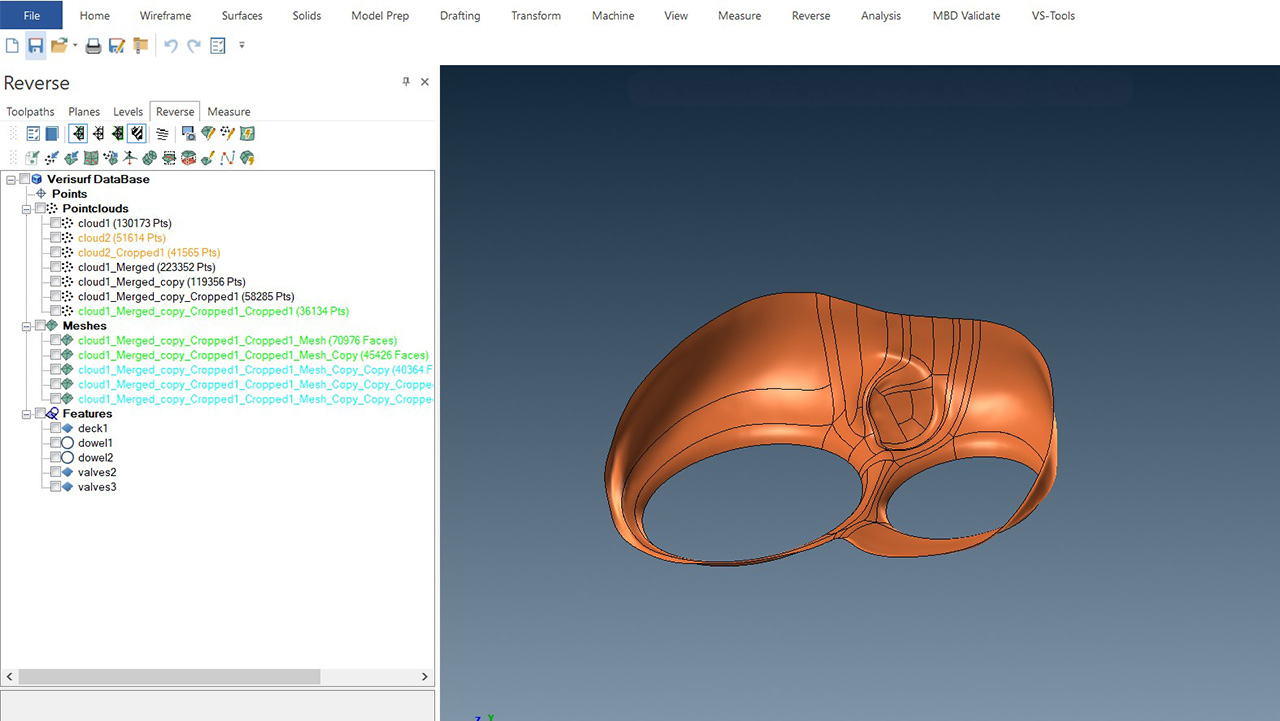Screen dimensions: 1280x721
Task: Open the quick access toolbar customize dropdown
Action: click(242, 46)
